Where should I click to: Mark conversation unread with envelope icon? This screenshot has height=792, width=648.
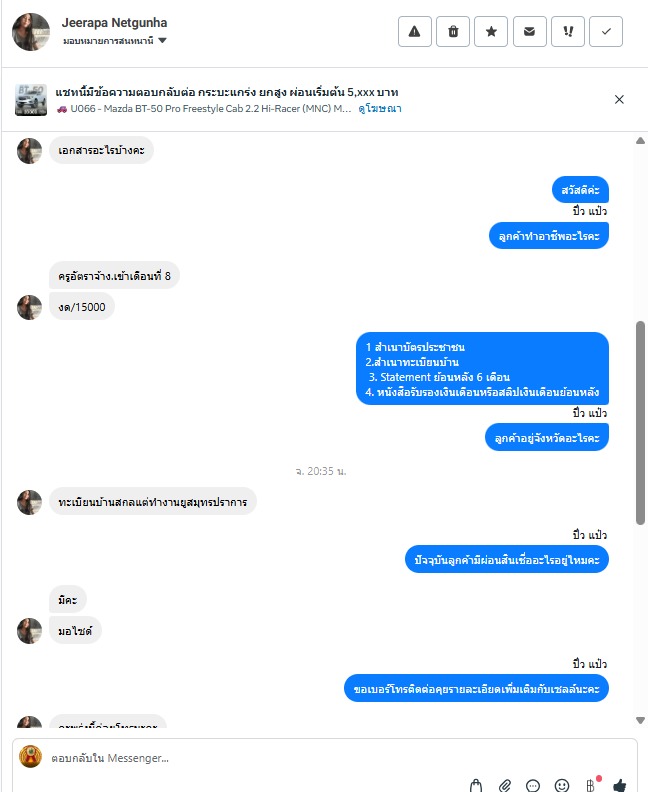pyautogui.click(x=529, y=31)
